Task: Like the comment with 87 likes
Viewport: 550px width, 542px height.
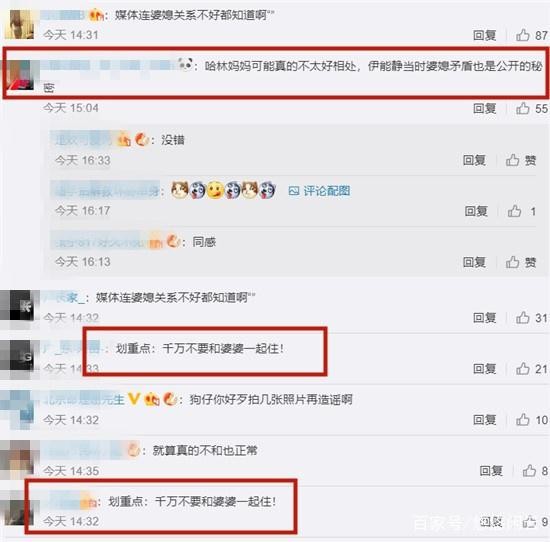Action: (x=523, y=35)
